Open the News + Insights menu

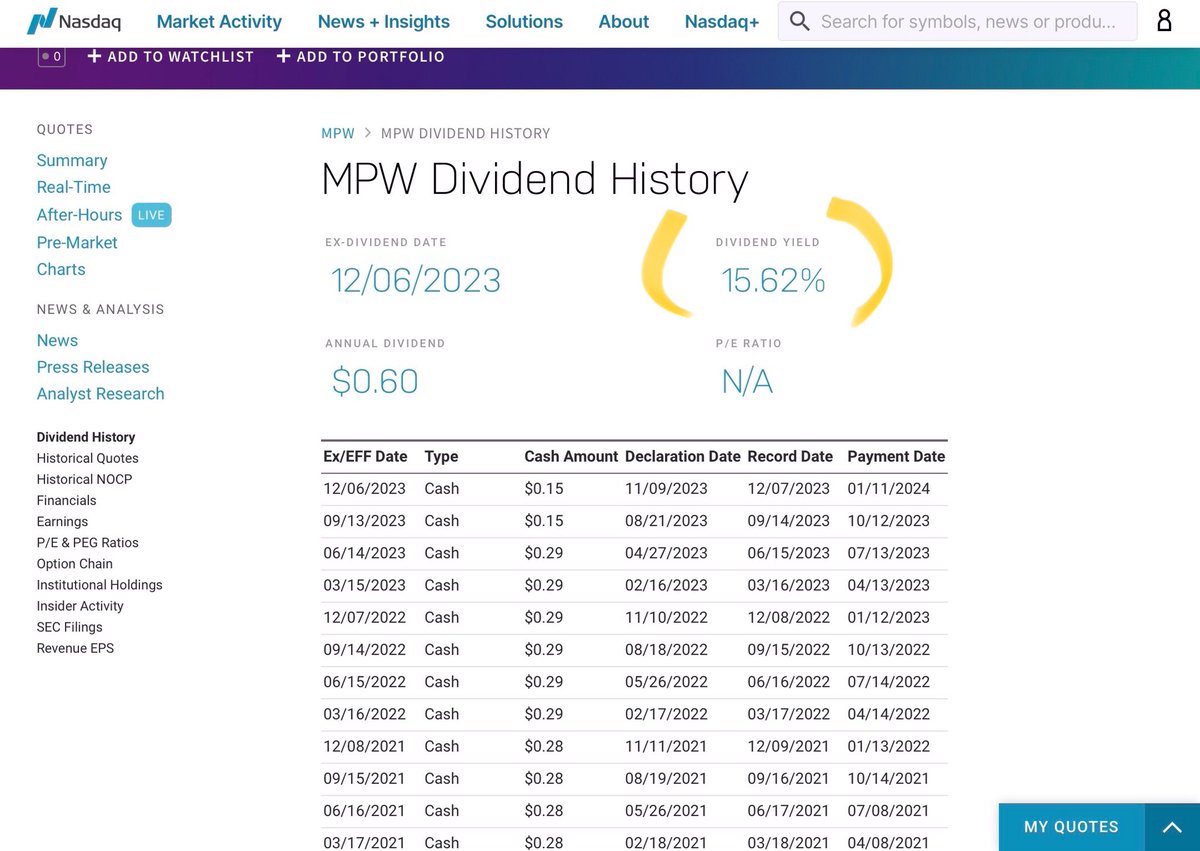(x=384, y=21)
